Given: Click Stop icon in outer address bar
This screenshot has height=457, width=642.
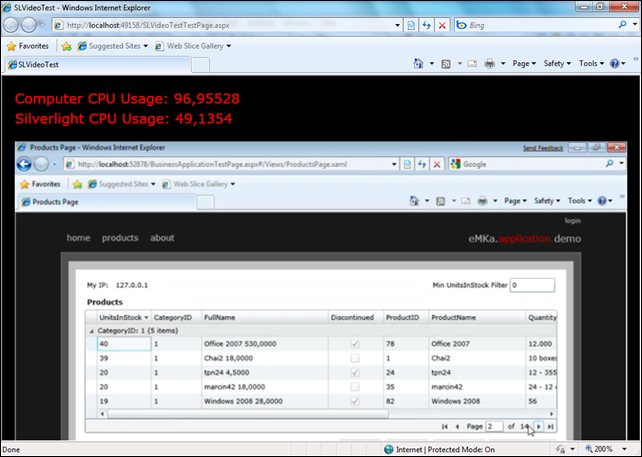Looking at the screenshot, I should tap(442, 25).
